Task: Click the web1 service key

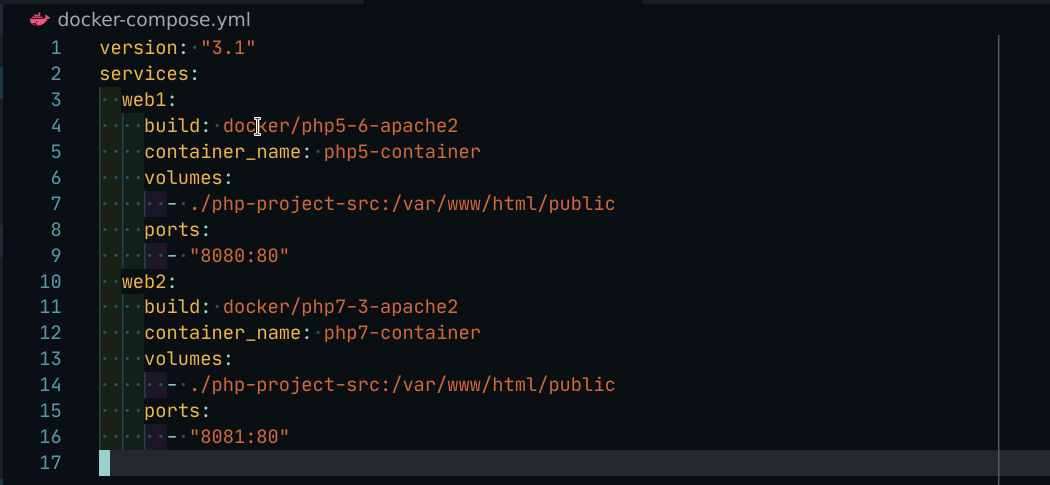Action: click(146, 100)
